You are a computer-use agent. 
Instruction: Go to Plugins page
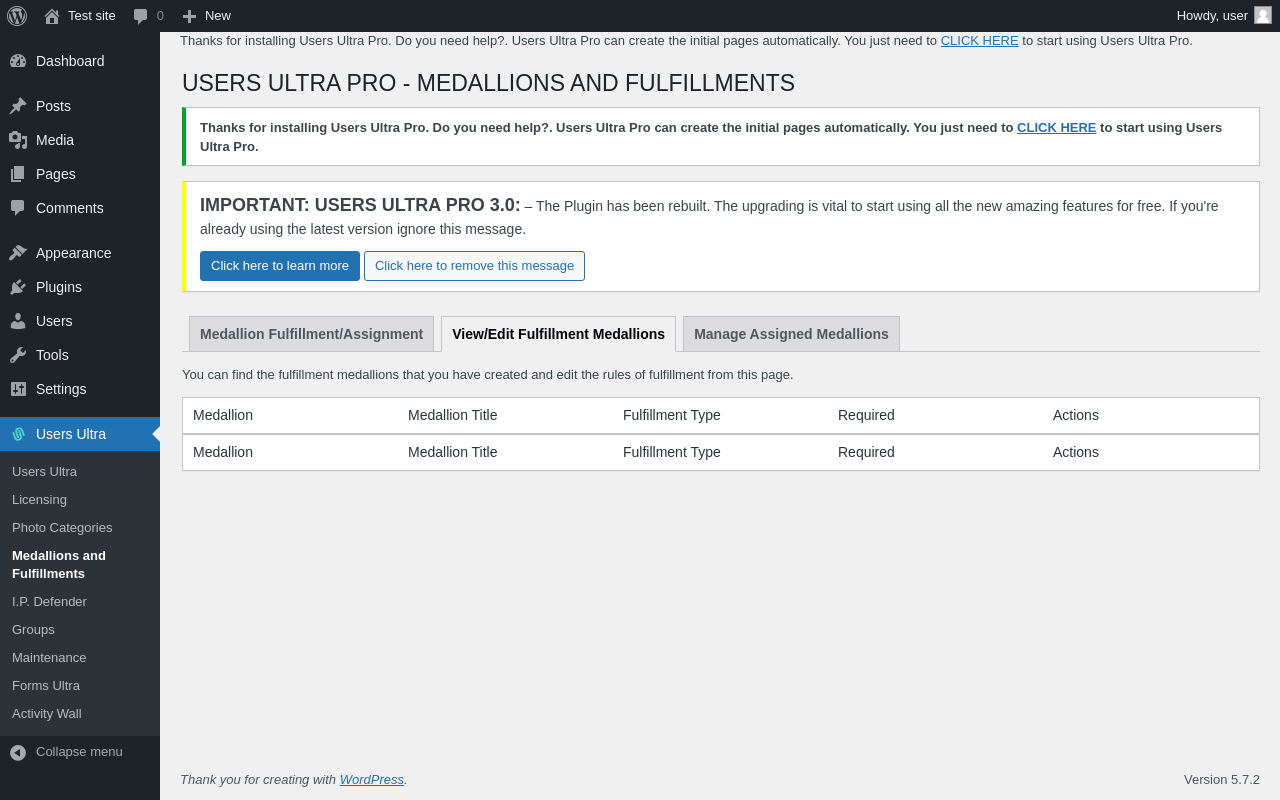click(80, 287)
